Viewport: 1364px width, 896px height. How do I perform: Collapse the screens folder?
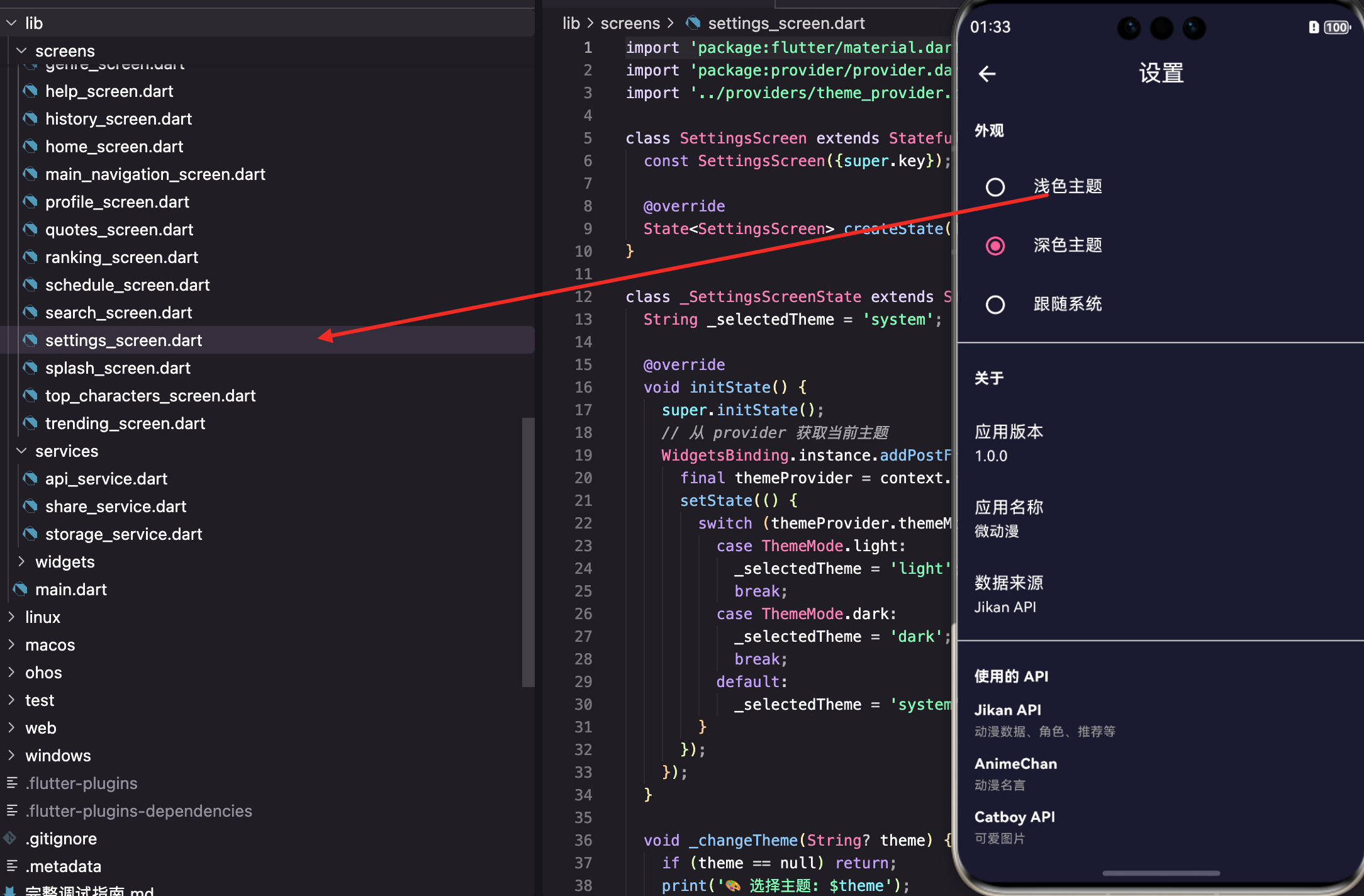click(x=21, y=50)
